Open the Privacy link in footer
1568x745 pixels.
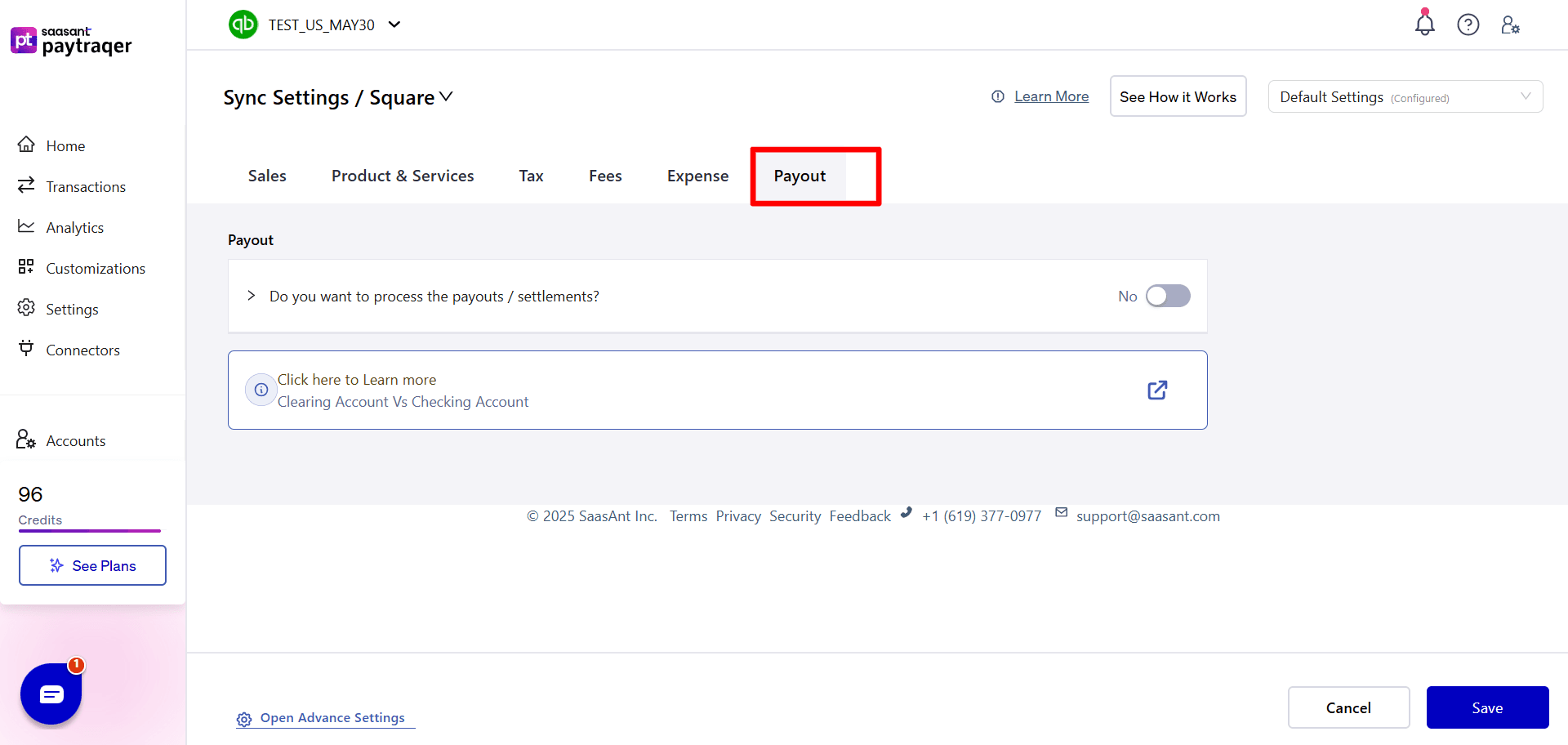pyautogui.click(x=738, y=515)
